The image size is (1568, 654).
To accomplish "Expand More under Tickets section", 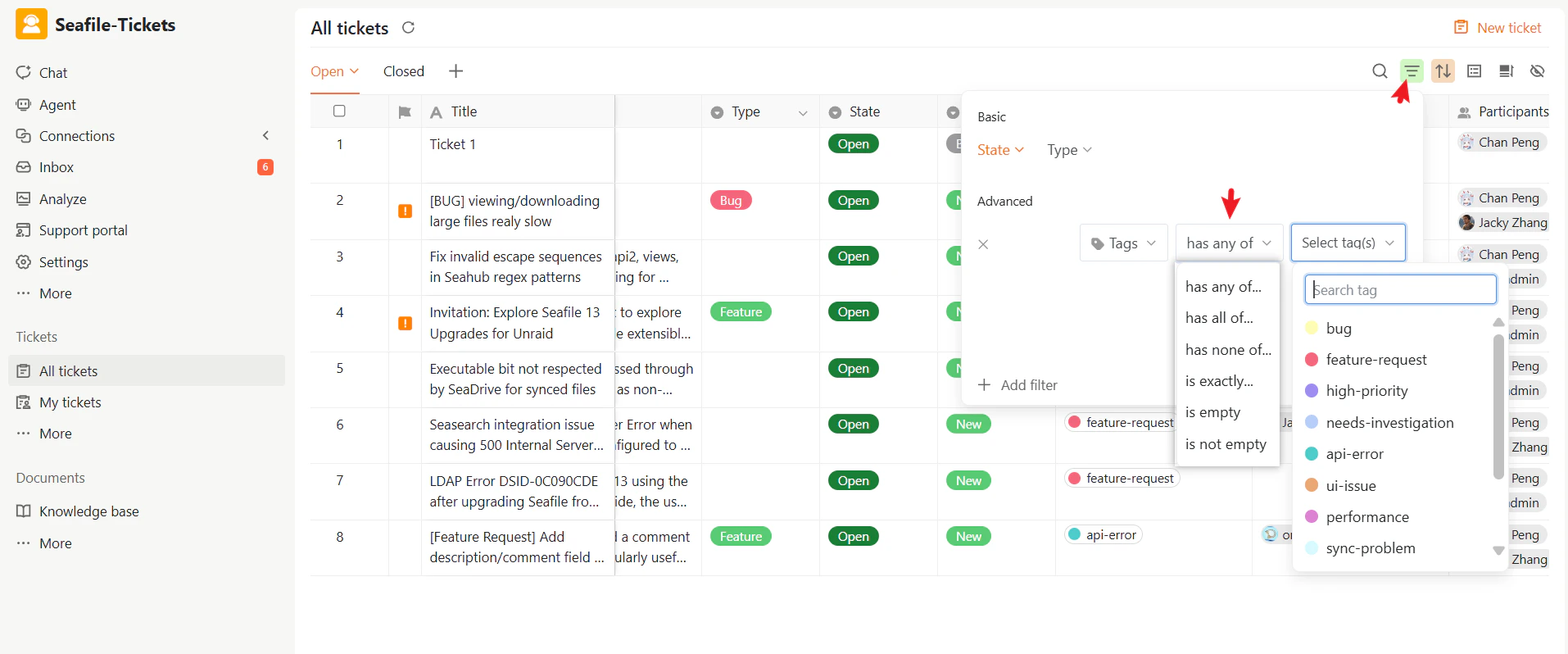I will pyautogui.click(x=56, y=434).
